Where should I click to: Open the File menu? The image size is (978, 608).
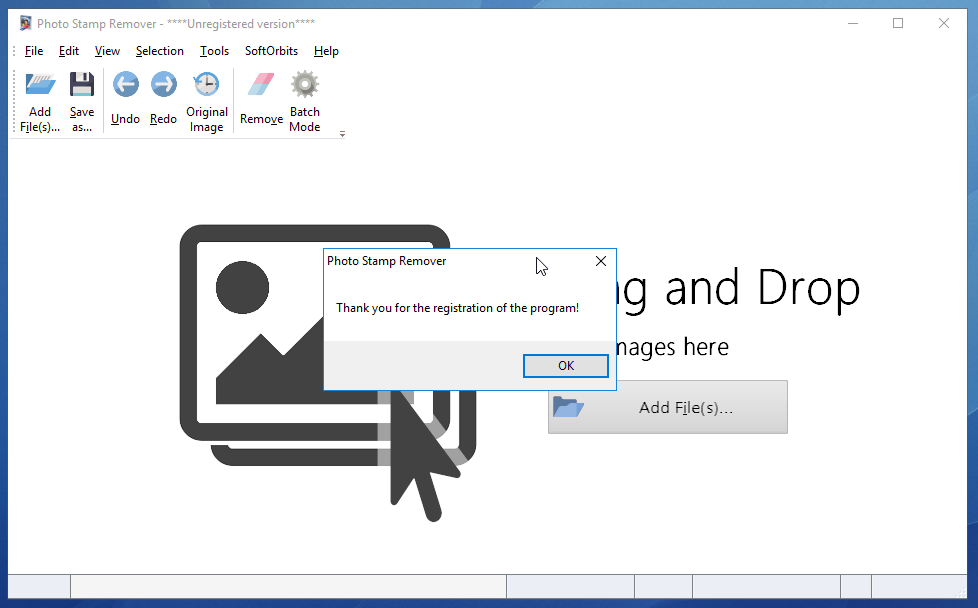click(x=34, y=51)
